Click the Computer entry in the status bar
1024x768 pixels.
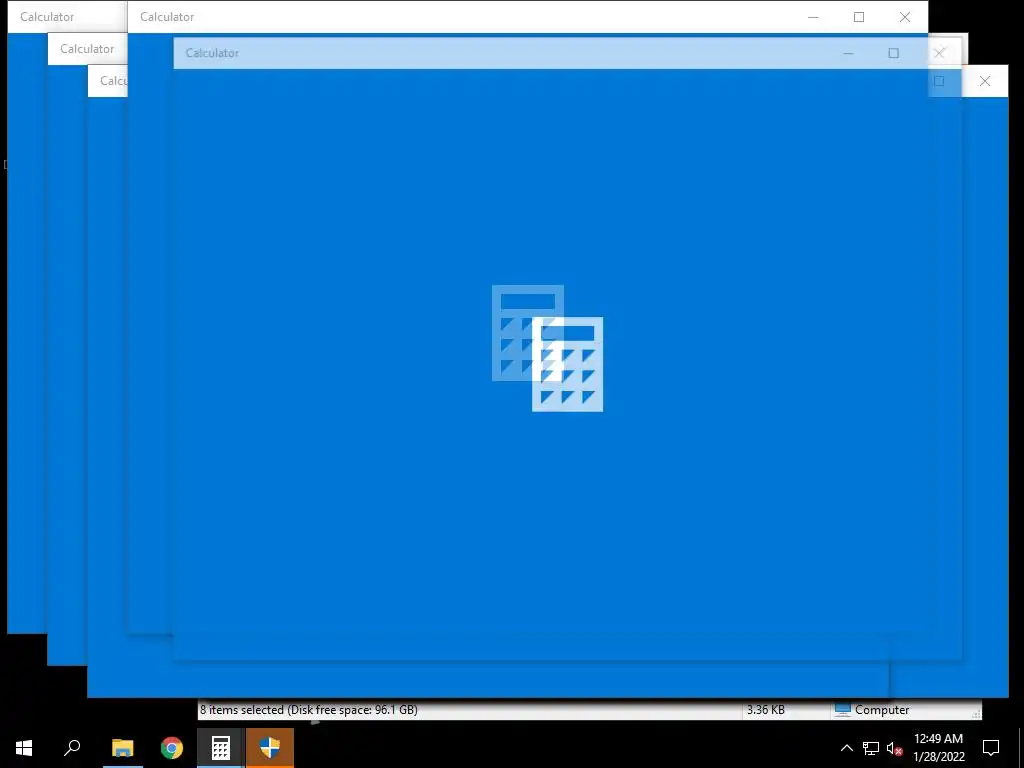[872, 710]
